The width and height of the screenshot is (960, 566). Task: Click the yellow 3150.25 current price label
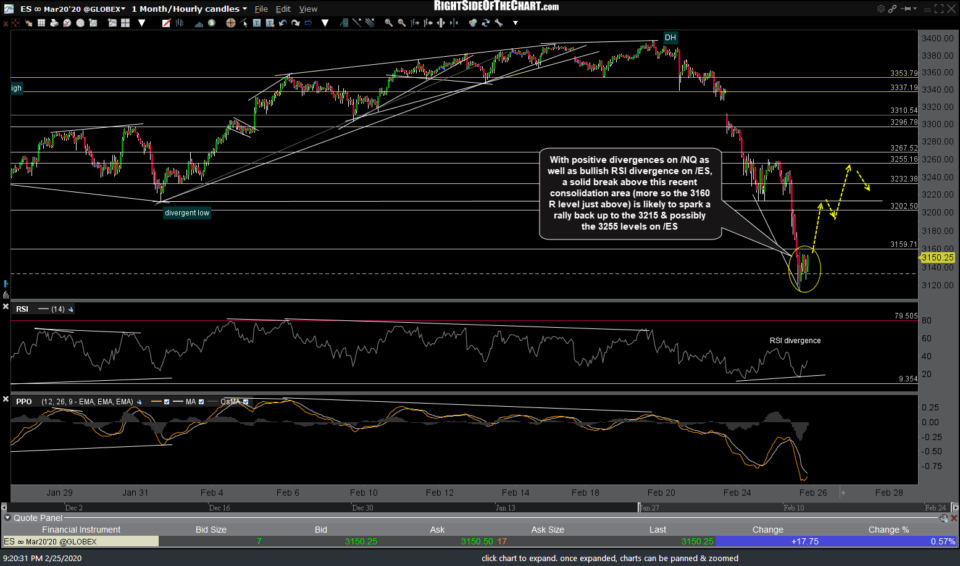point(937,258)
